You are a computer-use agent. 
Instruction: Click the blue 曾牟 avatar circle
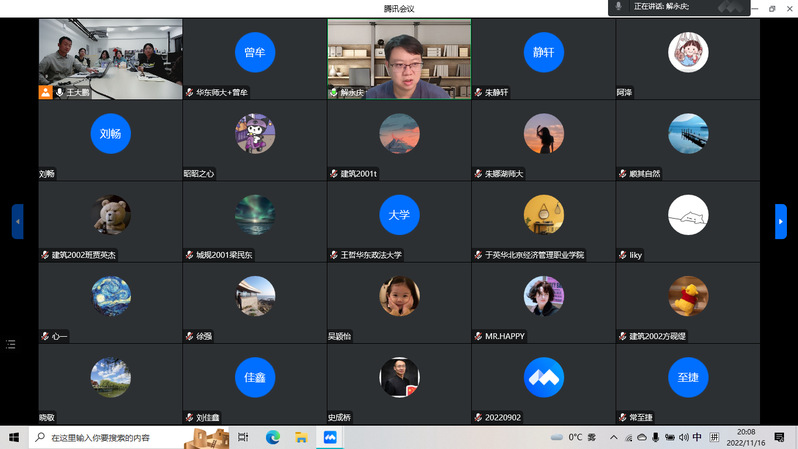click(255, 52)
